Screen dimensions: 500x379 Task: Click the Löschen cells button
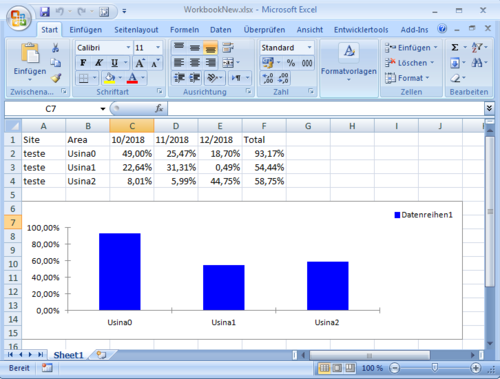pyautogui.click(x=410, y=63)
